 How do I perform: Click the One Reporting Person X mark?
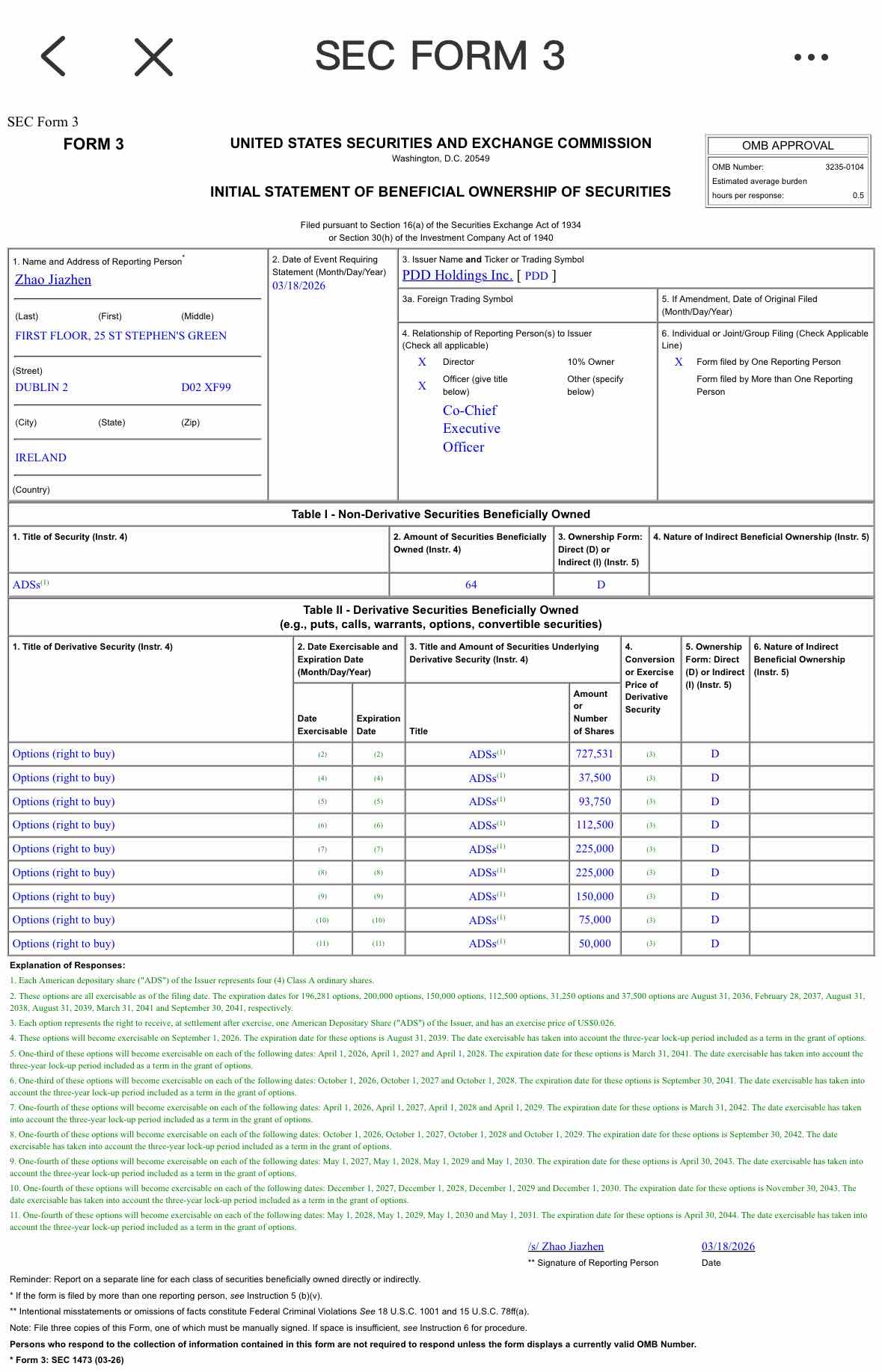pos(679,362)
